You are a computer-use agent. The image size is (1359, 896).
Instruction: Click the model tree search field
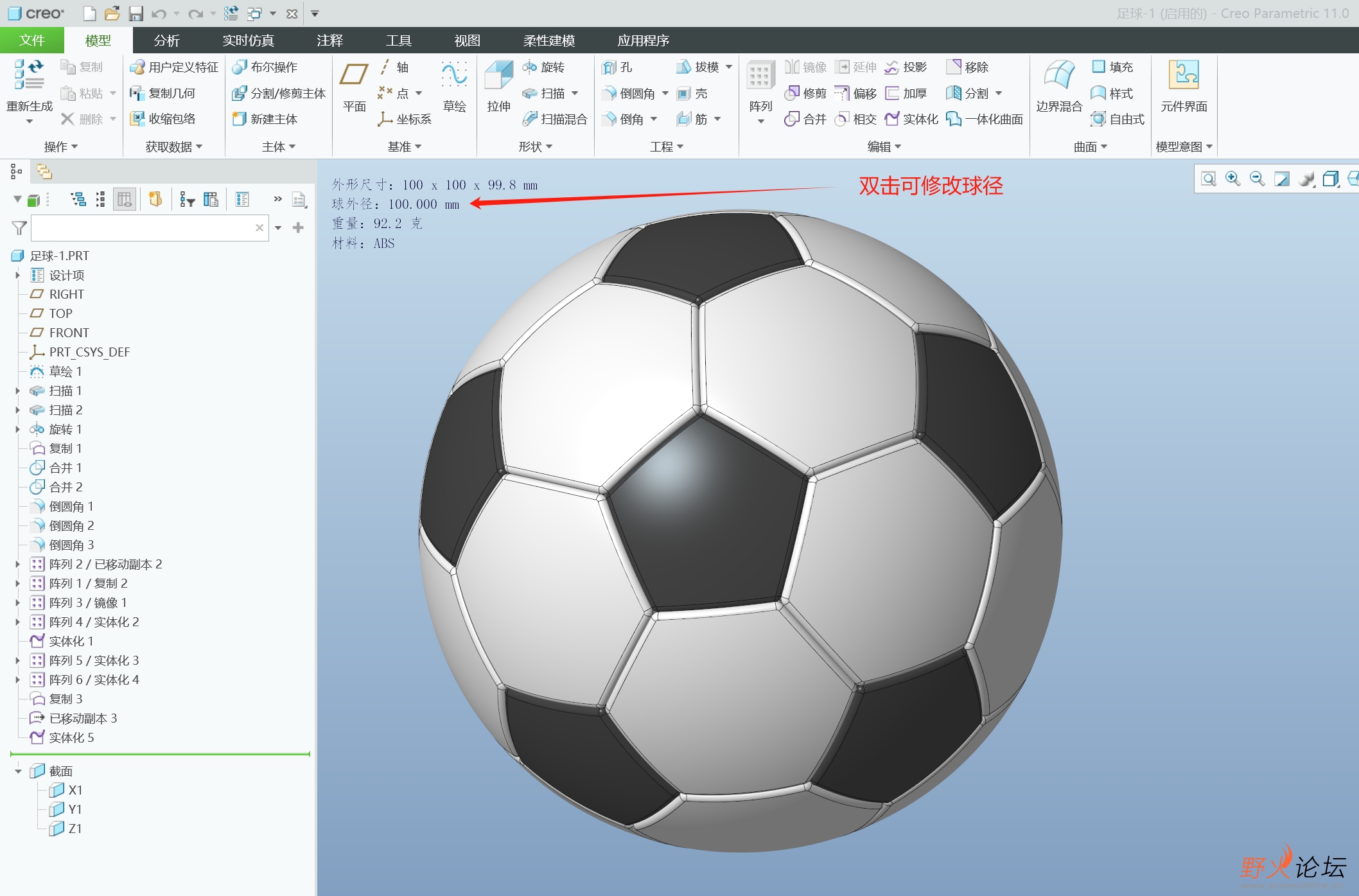pos(149,228)
